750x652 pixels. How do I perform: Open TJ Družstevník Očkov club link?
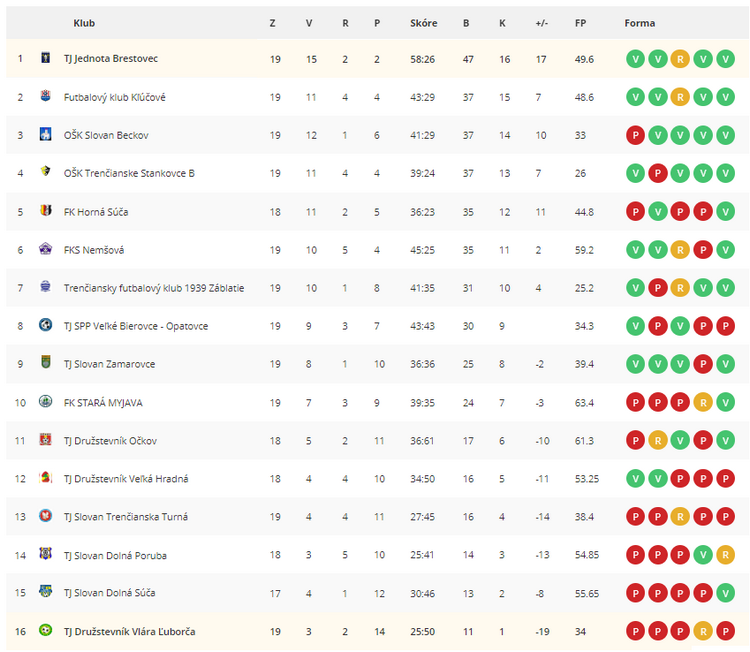[x=110, y=441]
